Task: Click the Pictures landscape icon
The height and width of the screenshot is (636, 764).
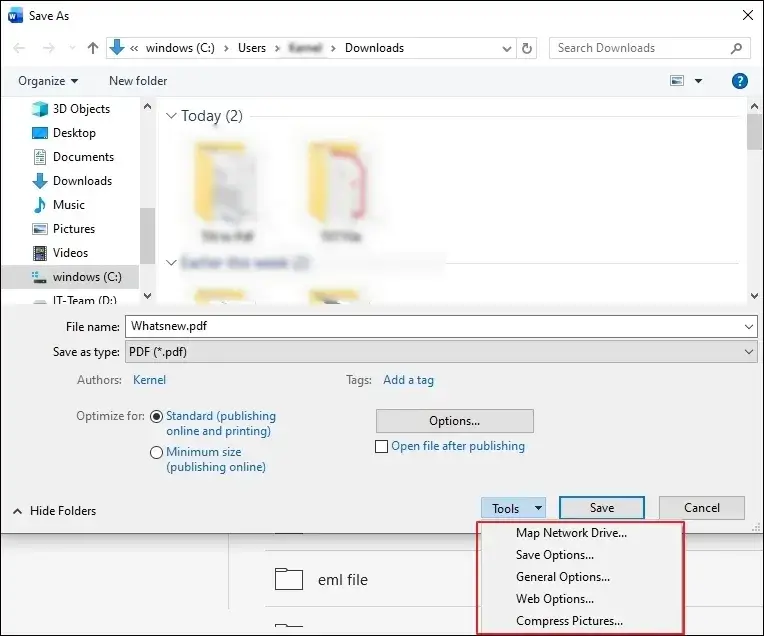Action: 39,229
